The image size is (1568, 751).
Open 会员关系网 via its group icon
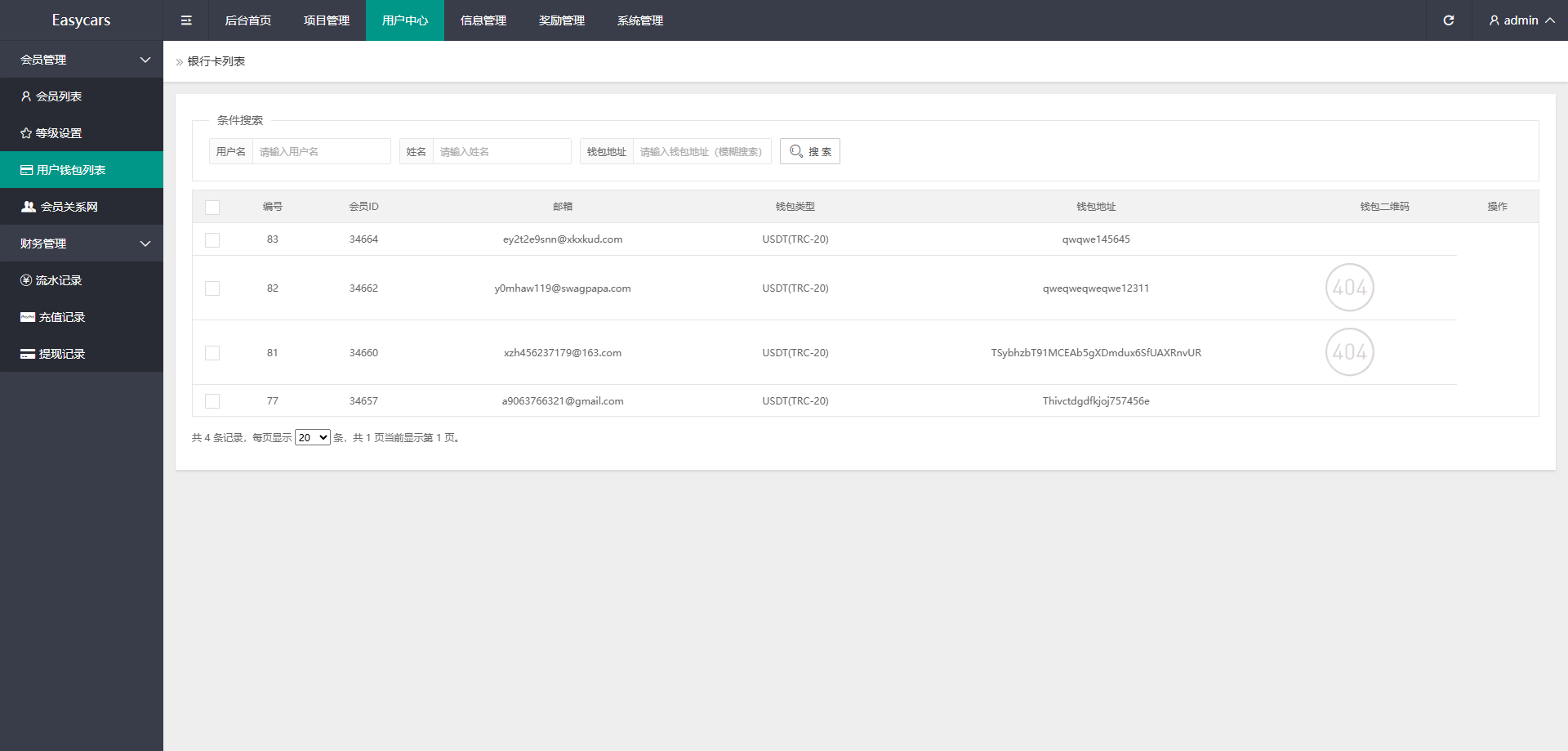point(29,207)
